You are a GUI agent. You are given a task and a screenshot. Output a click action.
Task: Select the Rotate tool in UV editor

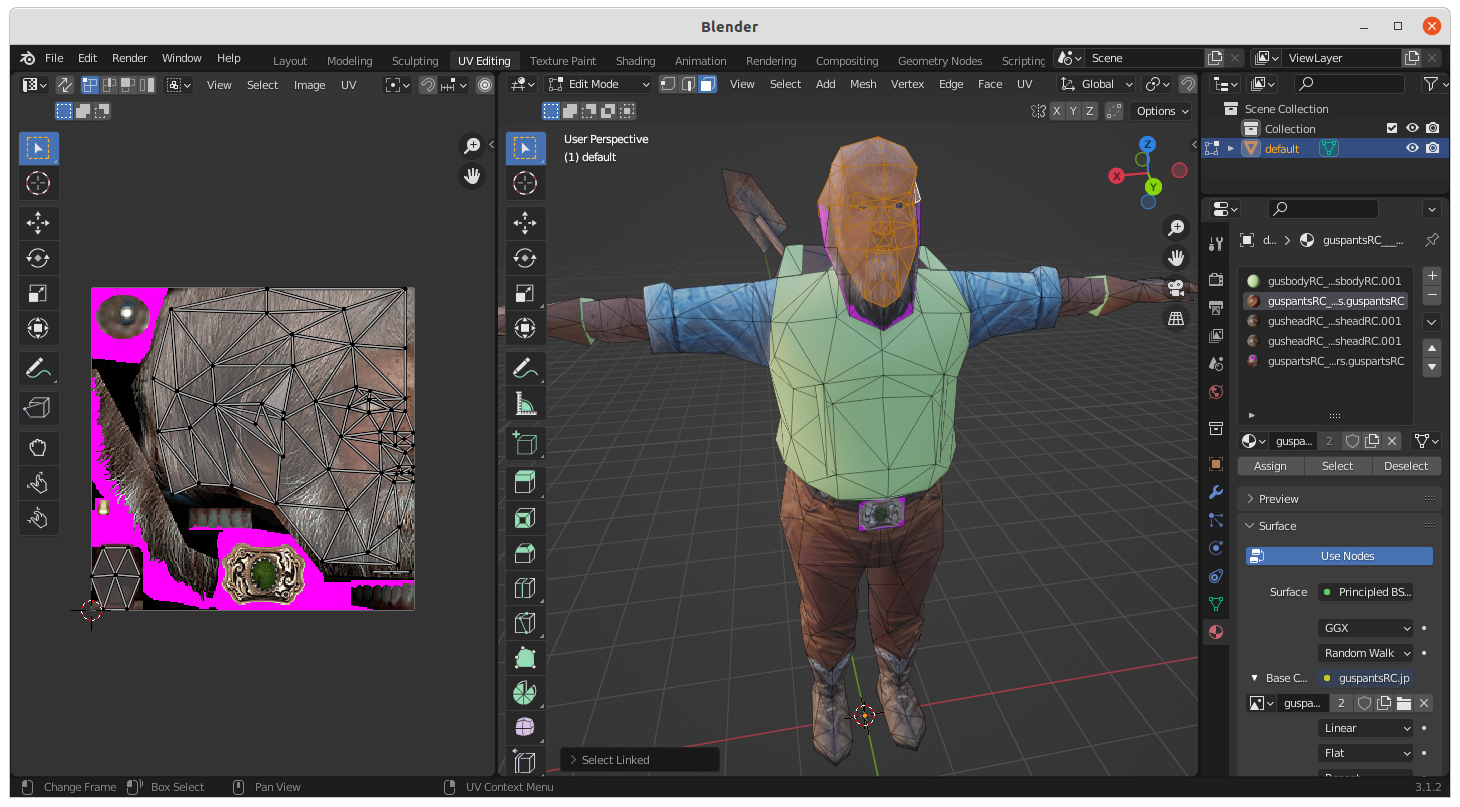(x=38, y=258)
